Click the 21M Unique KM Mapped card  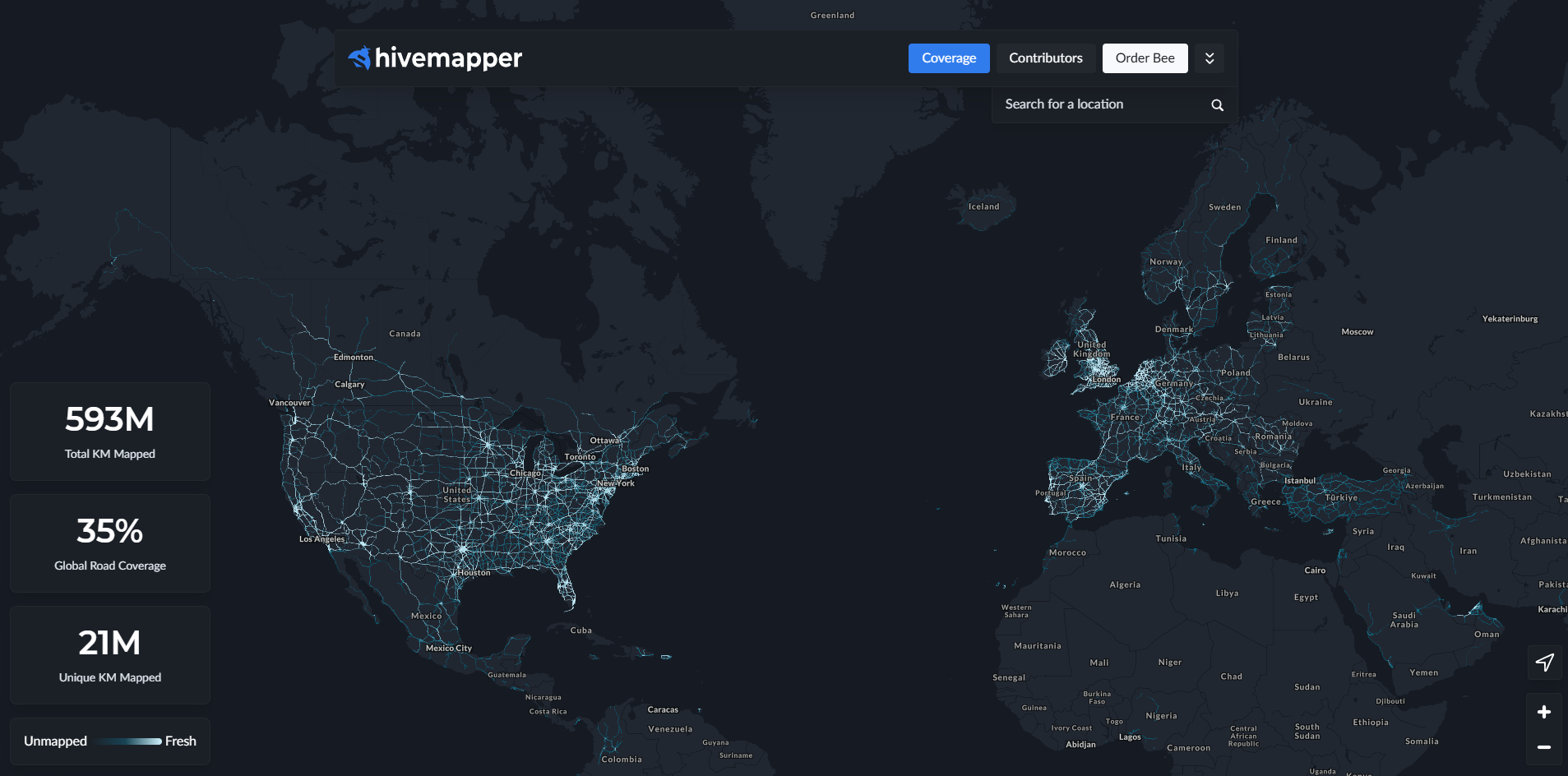(109, 655)
